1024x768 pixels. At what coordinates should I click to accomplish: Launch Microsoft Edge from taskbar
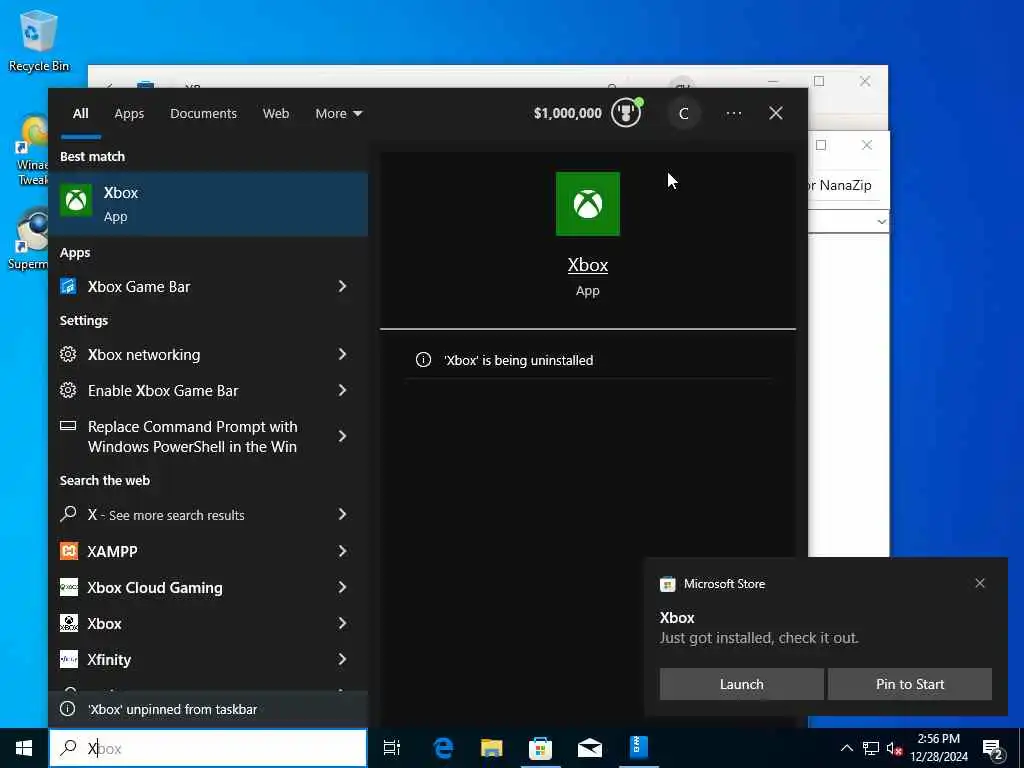[443, 748]
